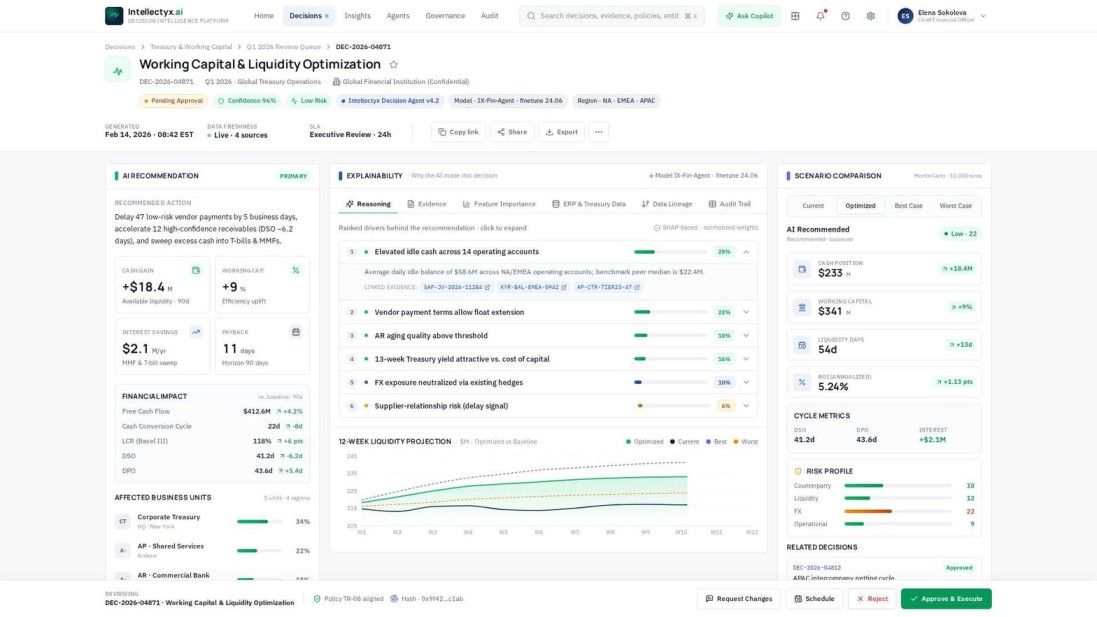Click the Risk Profile shield icon
The width and height of the screenshot is (1097, 617).
tap(798, 471)
